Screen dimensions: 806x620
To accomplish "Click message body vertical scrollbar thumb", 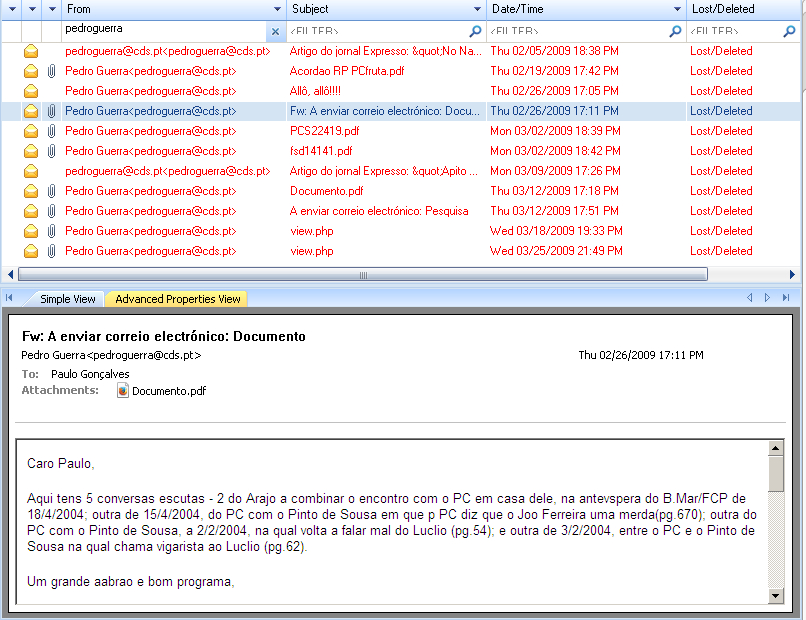I will pyautogui.click(x=776, y=473).
